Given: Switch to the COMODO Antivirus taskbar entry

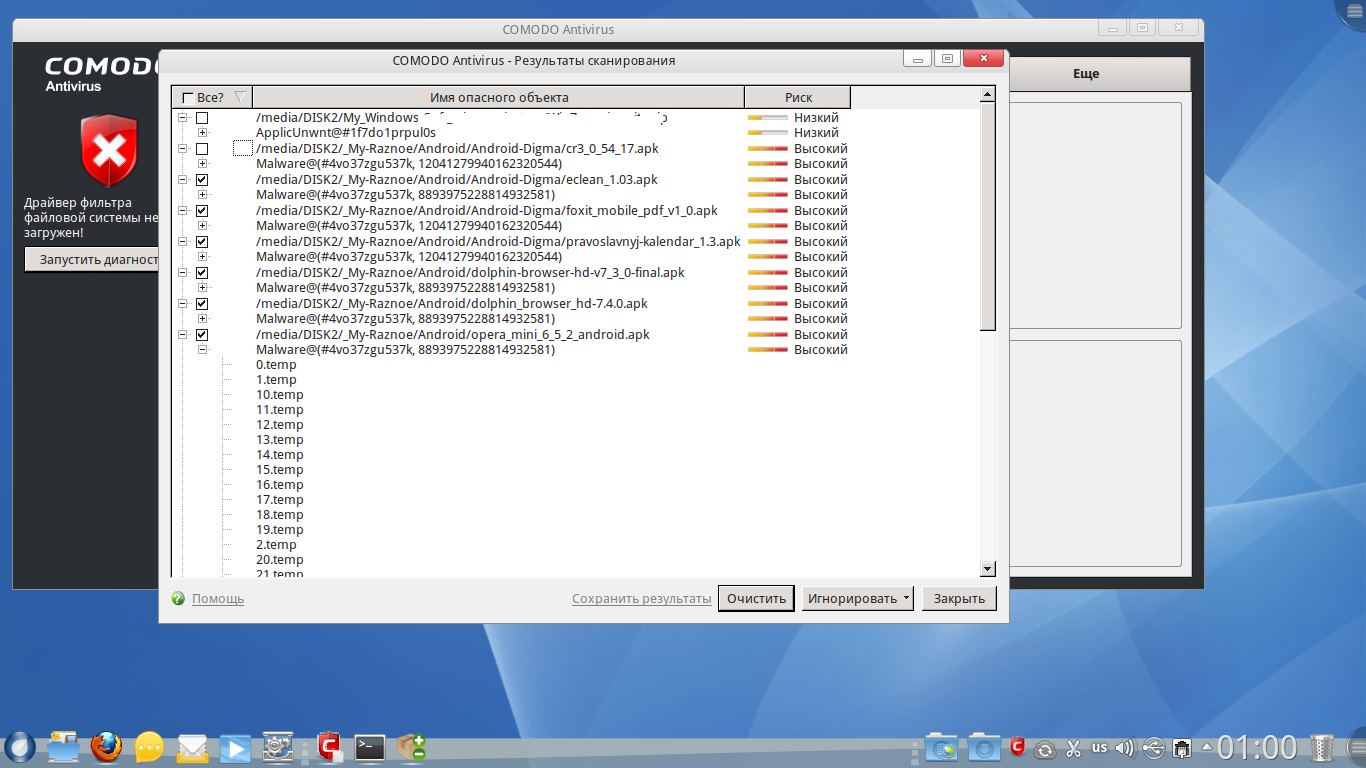Looking at the screenshot, I should point(329,746).
